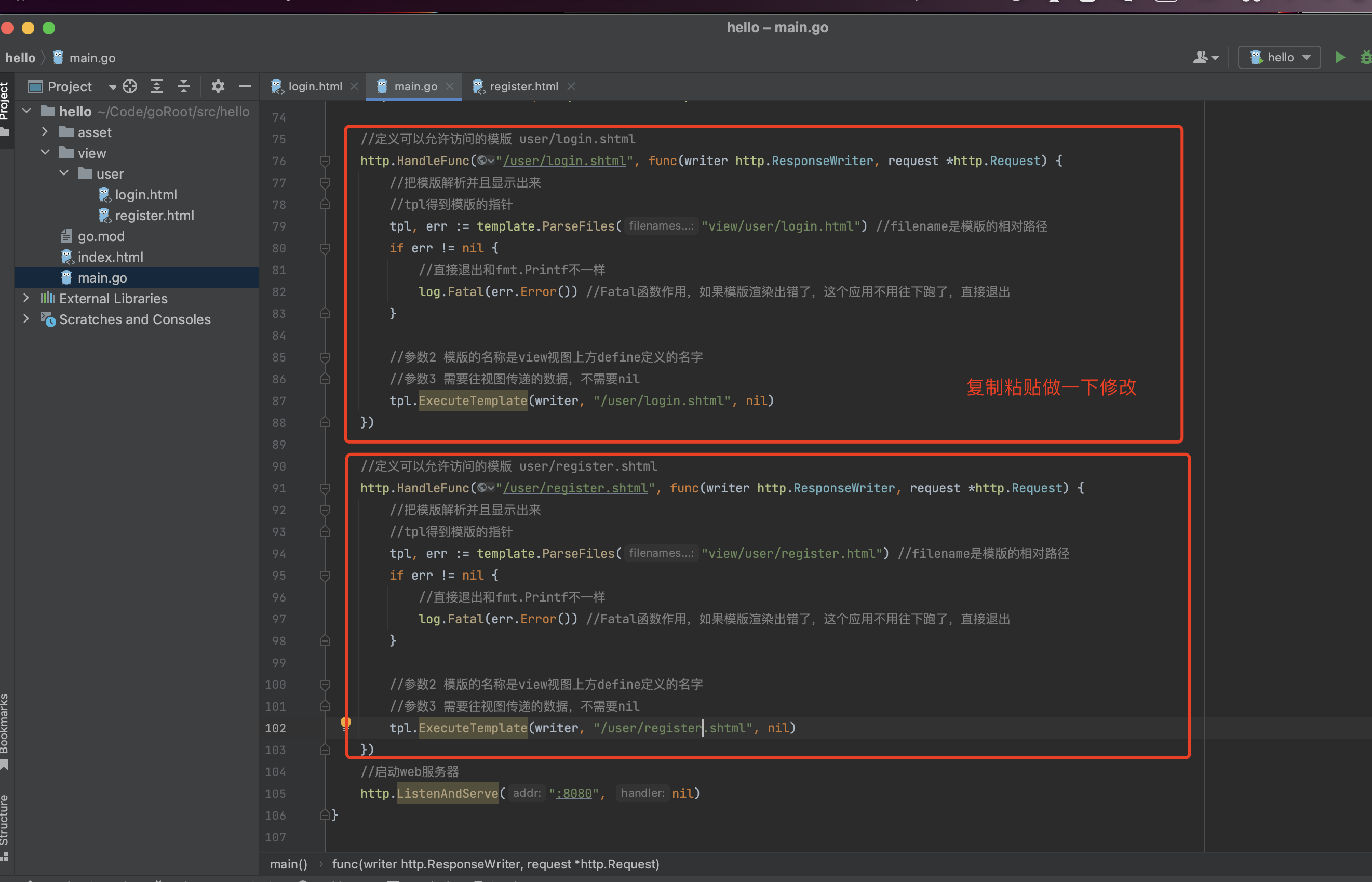Click the Project window icon beside Project label
1372x882 pixels.
click(x=35, y=86)
